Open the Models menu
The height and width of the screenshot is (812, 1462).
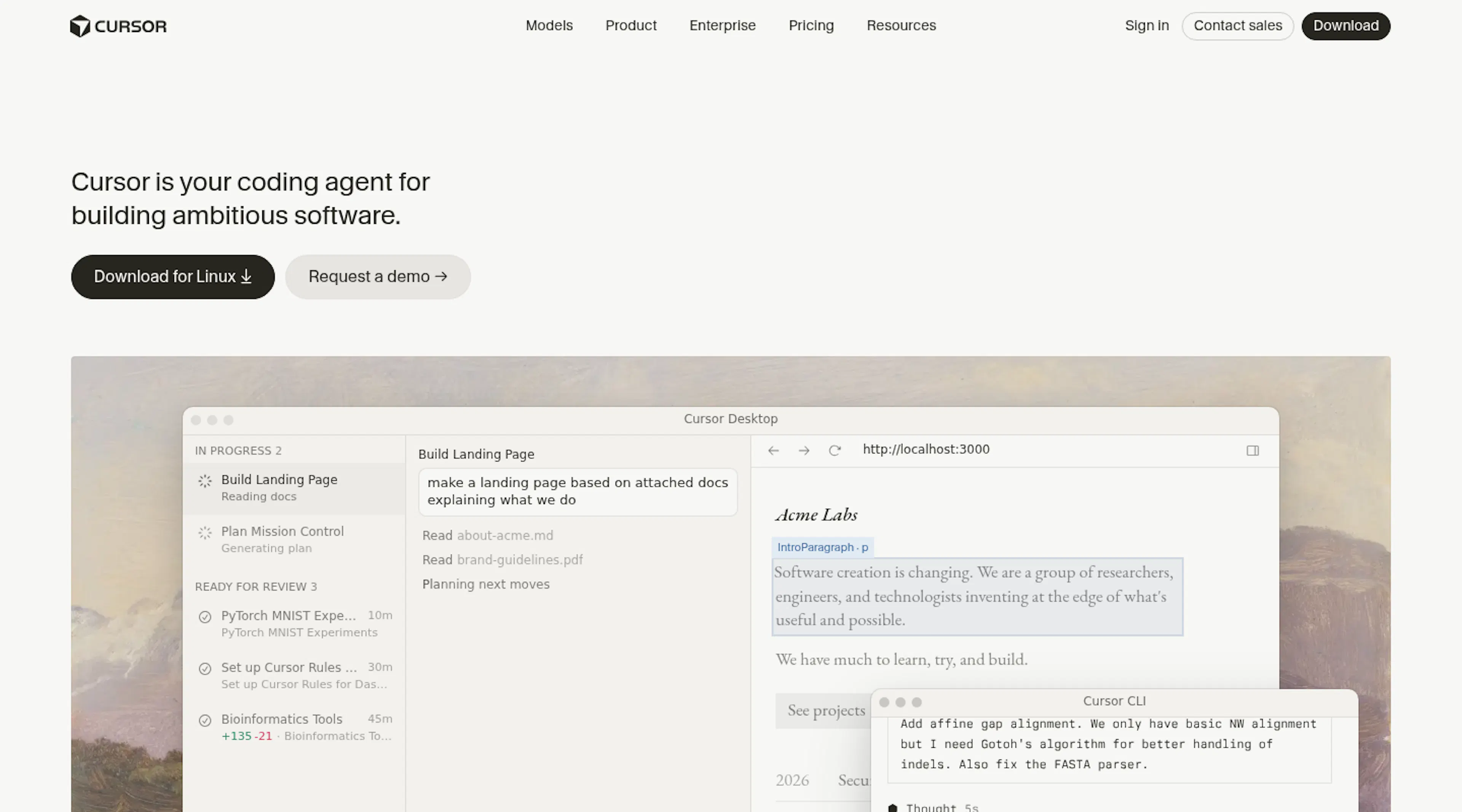click(549, 26)
